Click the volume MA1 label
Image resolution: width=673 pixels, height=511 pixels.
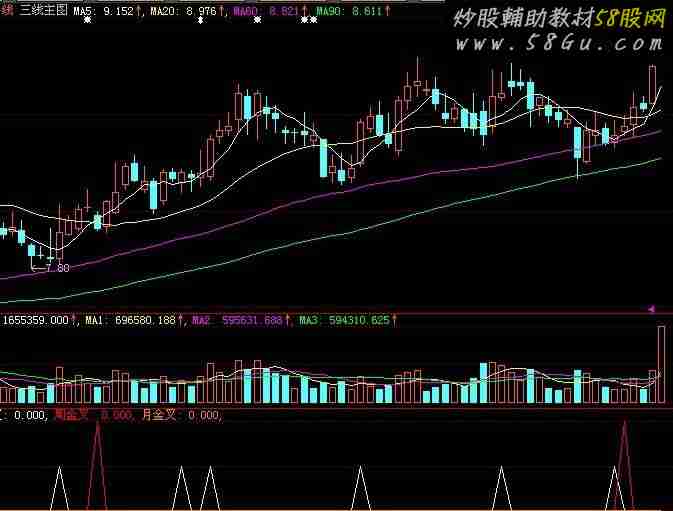(130, 320)
